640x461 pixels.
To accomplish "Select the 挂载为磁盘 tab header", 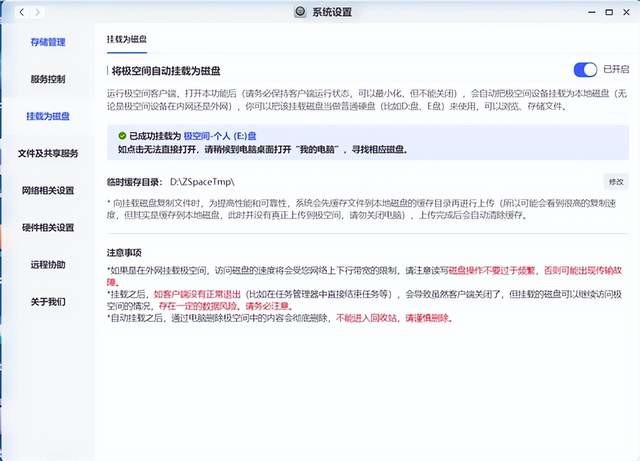I will coord(127,39).
